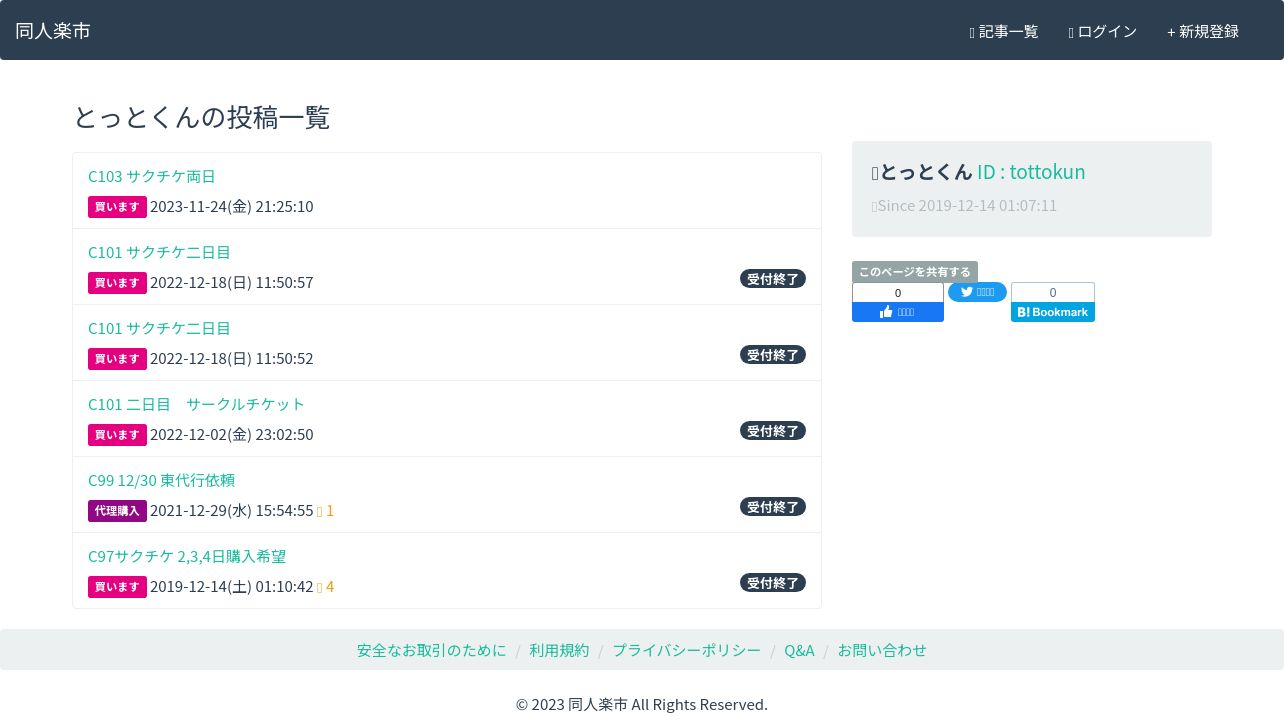Open the C101 サクチケ二日目 post dated 11:50:52
The height and width of the screenshot is (716, 1284).
[159, 328]
